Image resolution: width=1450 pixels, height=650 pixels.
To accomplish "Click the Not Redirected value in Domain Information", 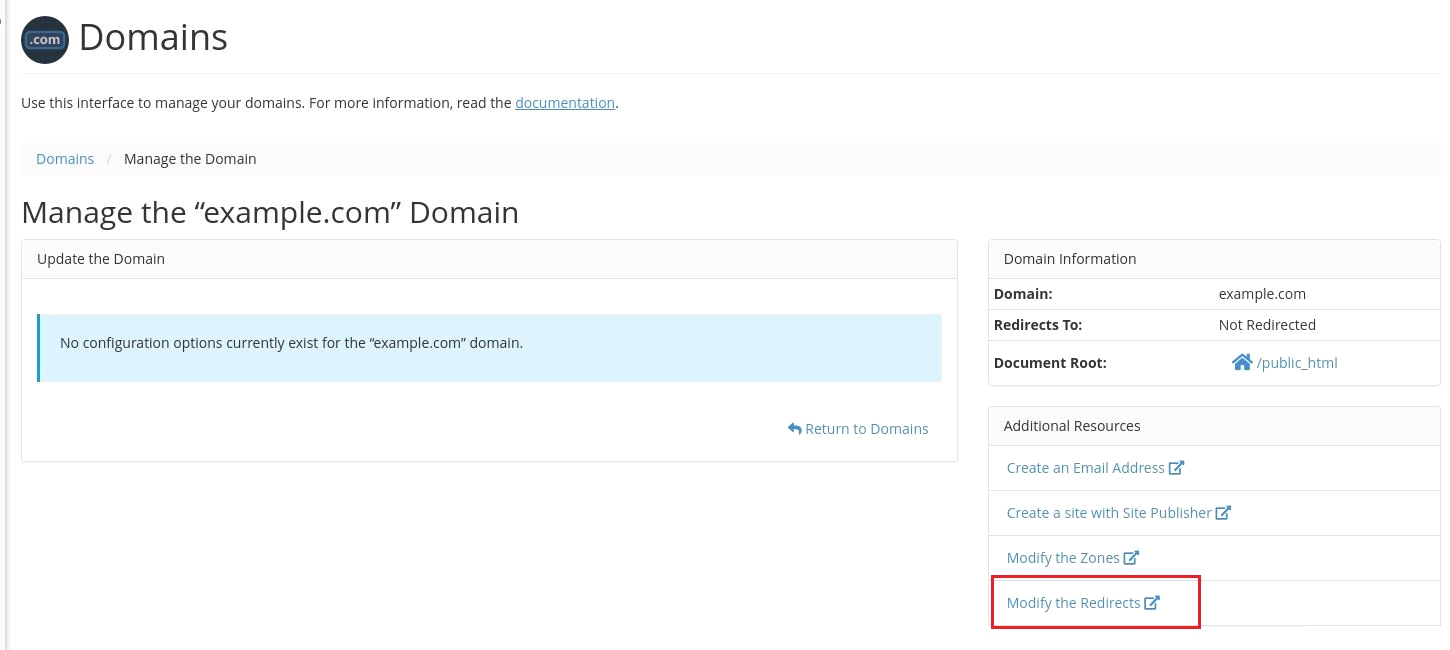I will (1267, 324).
